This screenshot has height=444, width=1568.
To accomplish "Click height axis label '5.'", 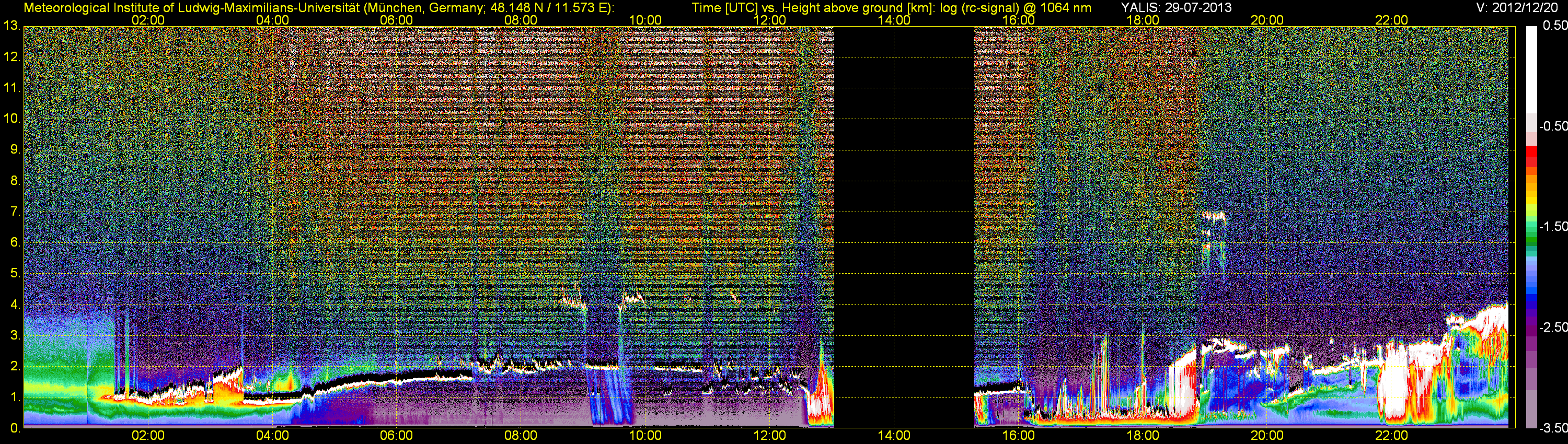I will click(15, 273).
